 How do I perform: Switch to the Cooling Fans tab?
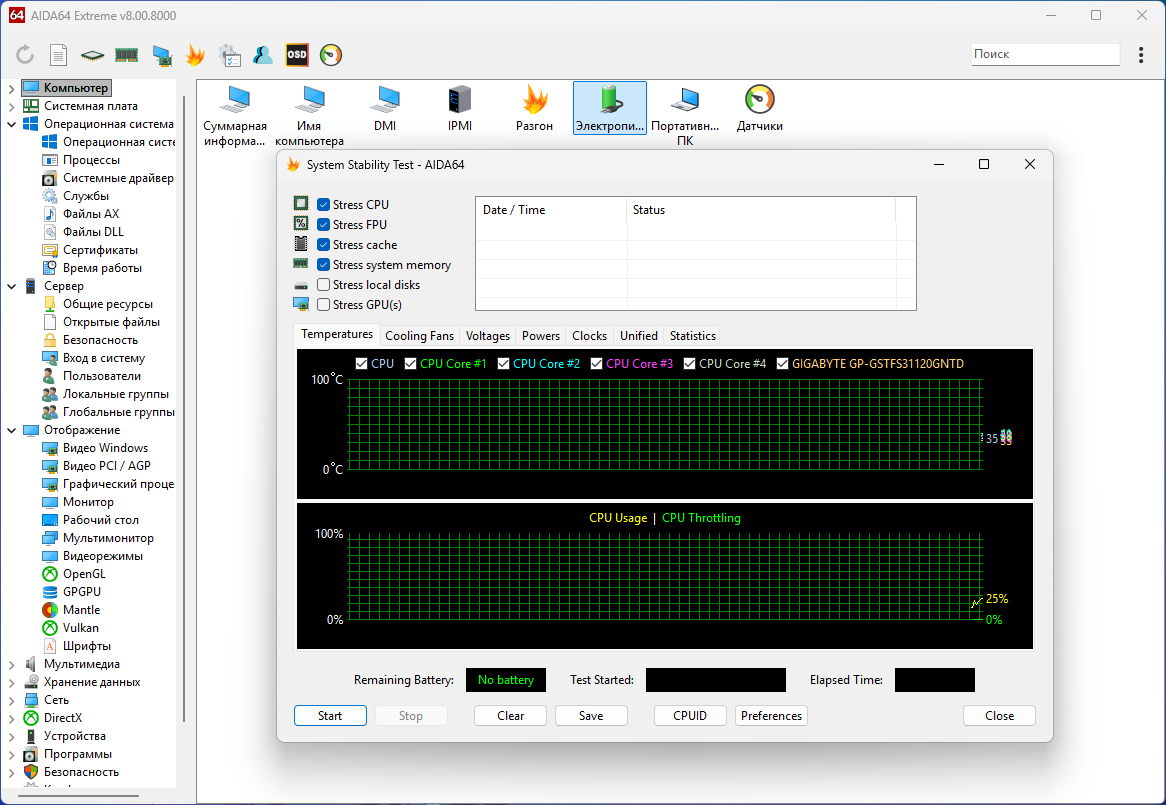pyautogui.click(x=419, y=336)
